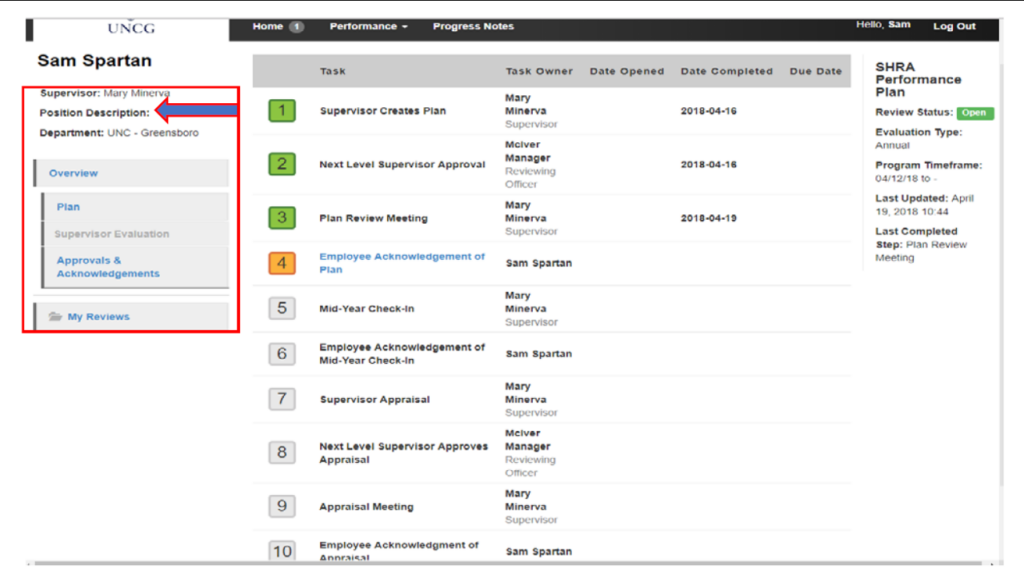Go to the Home tab
Screen dimensions: 1024x574
point(267,27)
